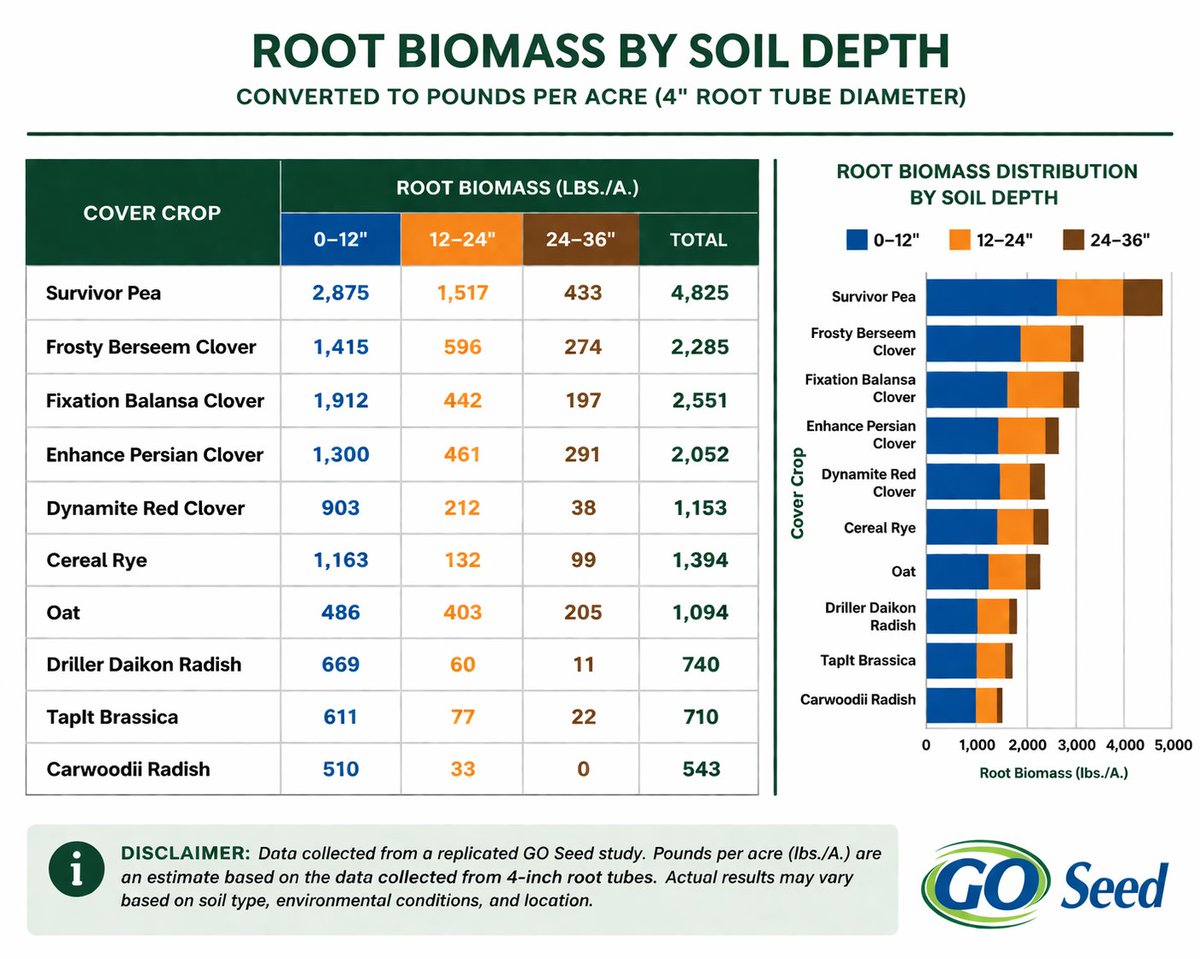Click Carwoodii Radish in the table
Screen dimensions: 1200x959
(x=128, y=769)
